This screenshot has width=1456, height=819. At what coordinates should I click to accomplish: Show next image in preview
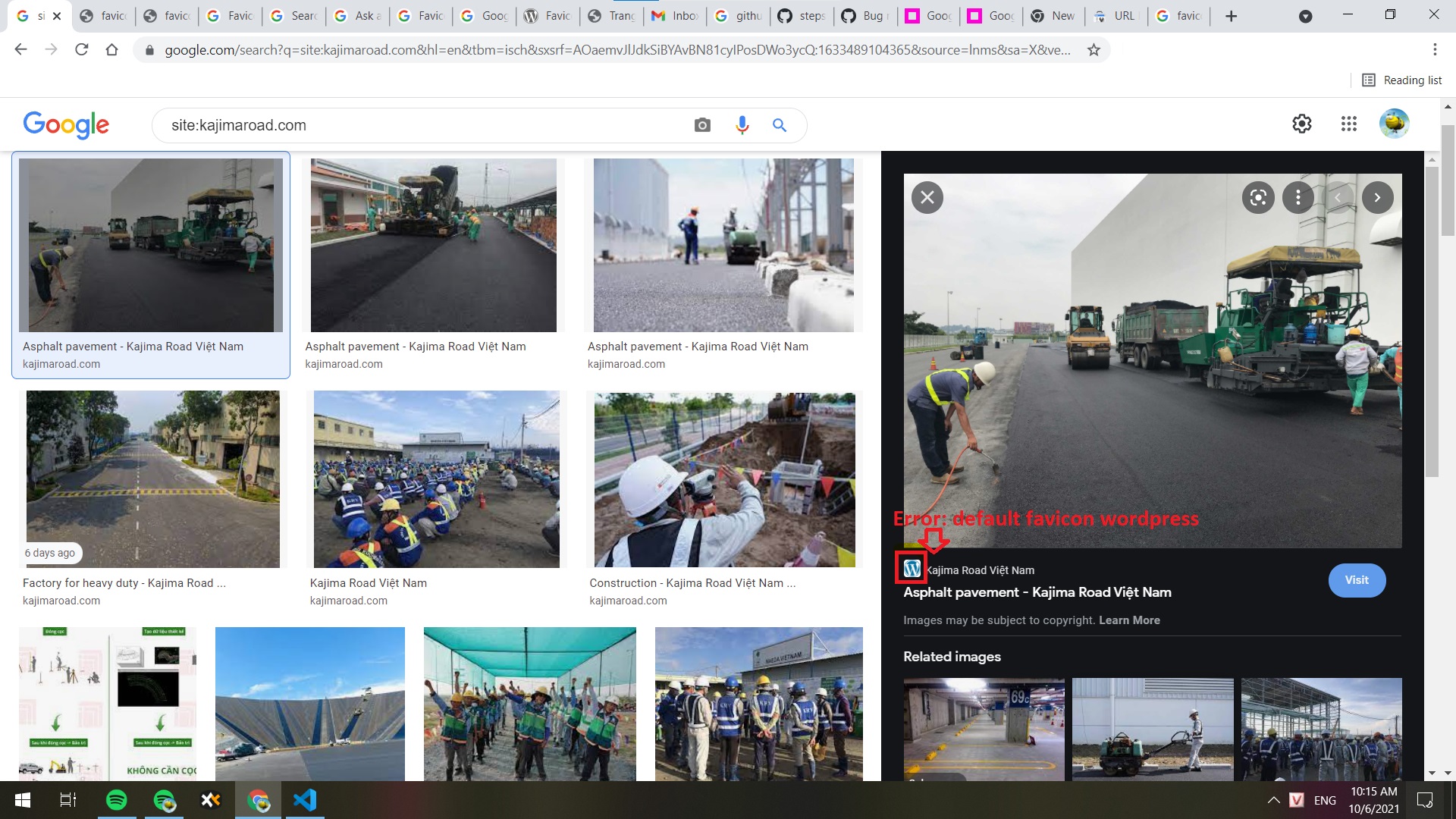tap(1377, 198)
